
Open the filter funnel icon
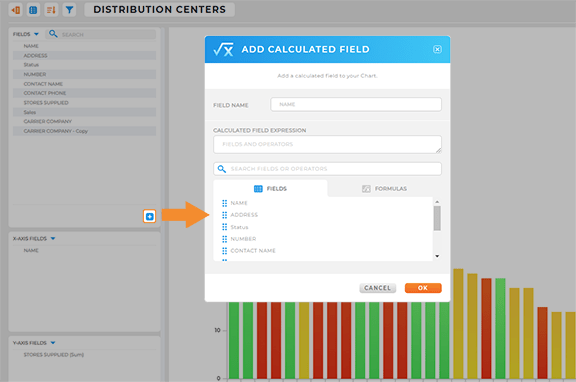[69, 10]
